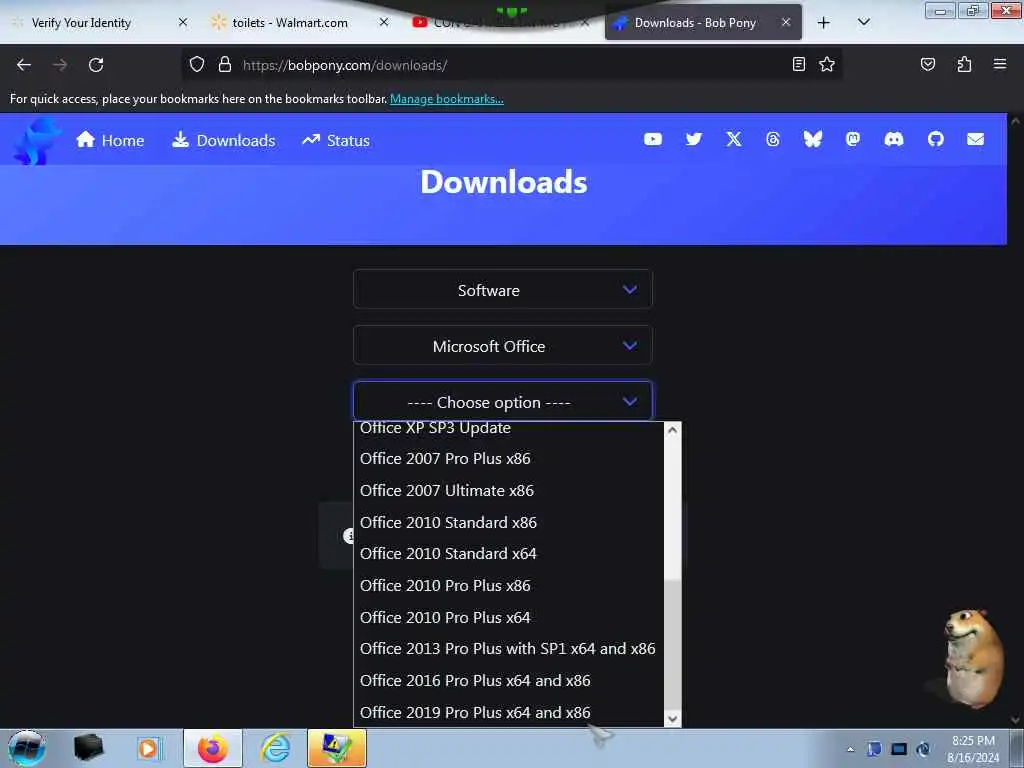The image size is (1024, 768).
Task: Click the Firefox taskbar icon
Action: point(212,748)
